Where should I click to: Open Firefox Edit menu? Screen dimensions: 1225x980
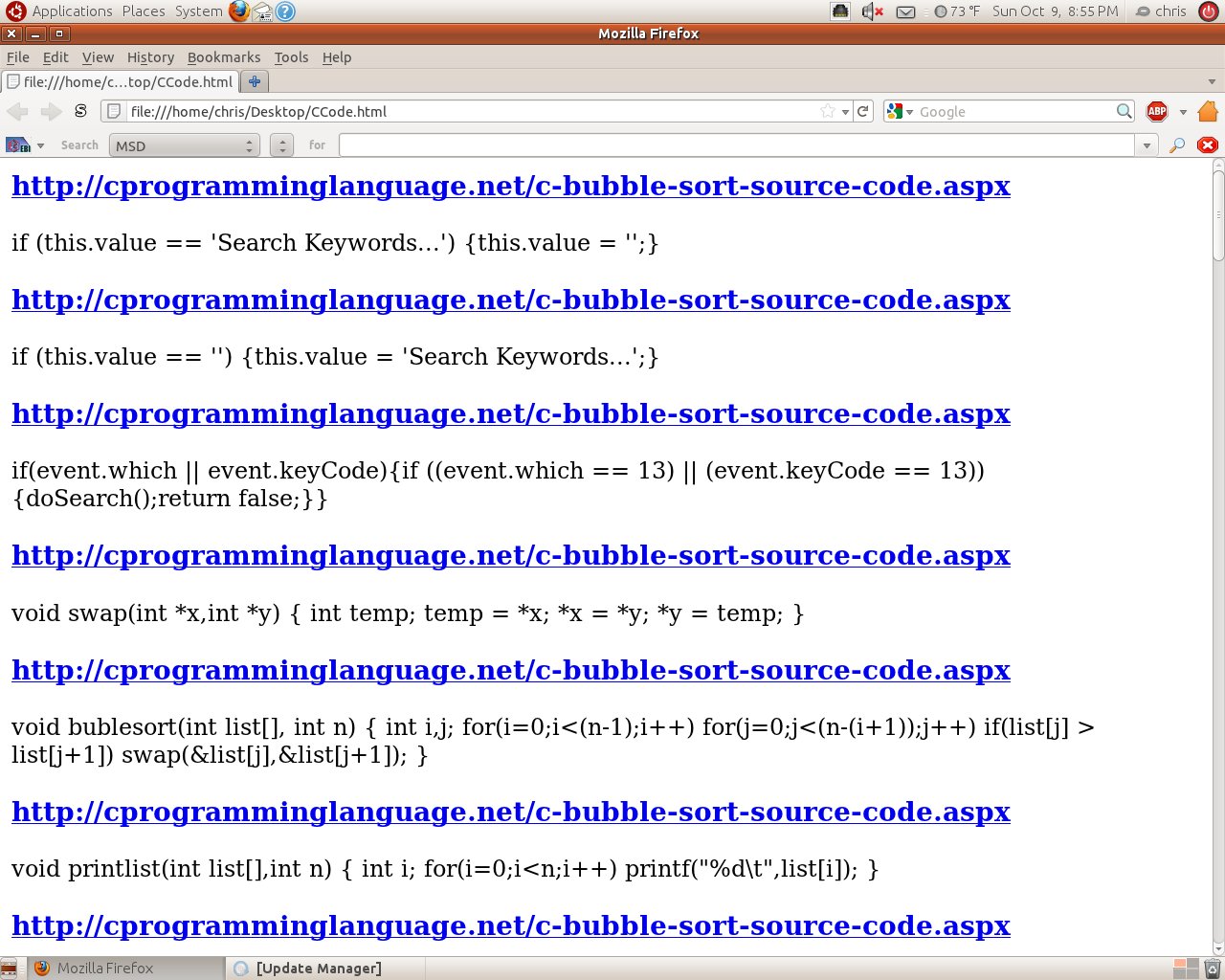[56, 57]
